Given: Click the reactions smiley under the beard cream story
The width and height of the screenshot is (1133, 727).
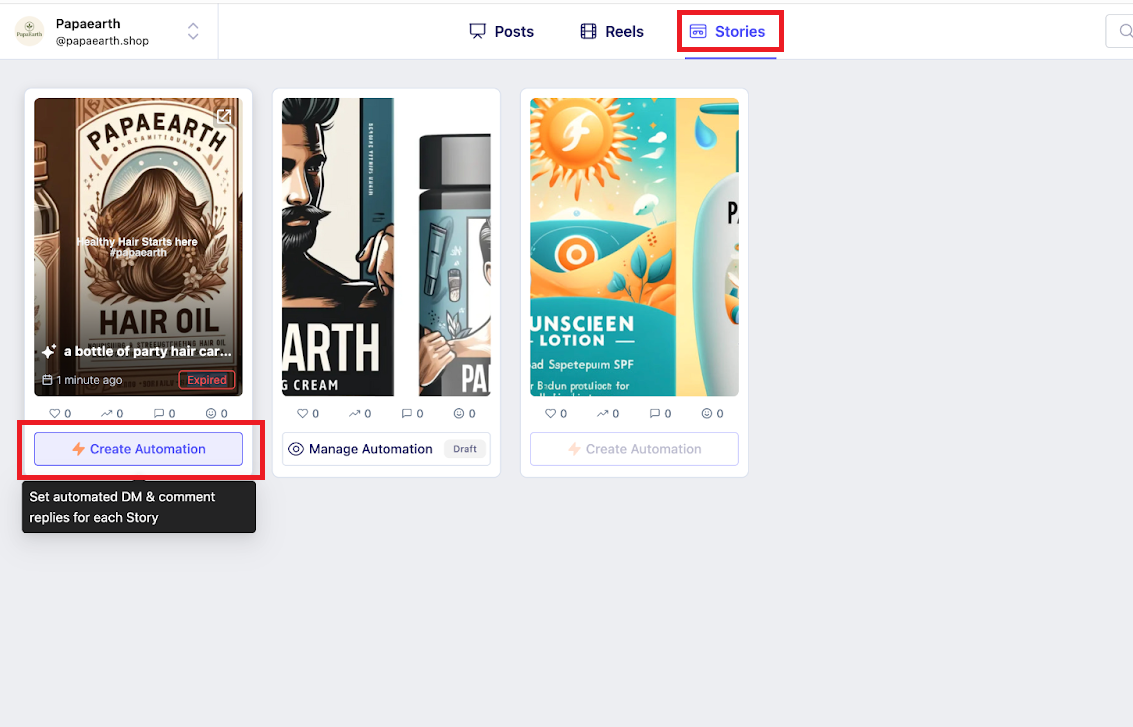Looking at the screenshot, I should (x=459, y=413).
